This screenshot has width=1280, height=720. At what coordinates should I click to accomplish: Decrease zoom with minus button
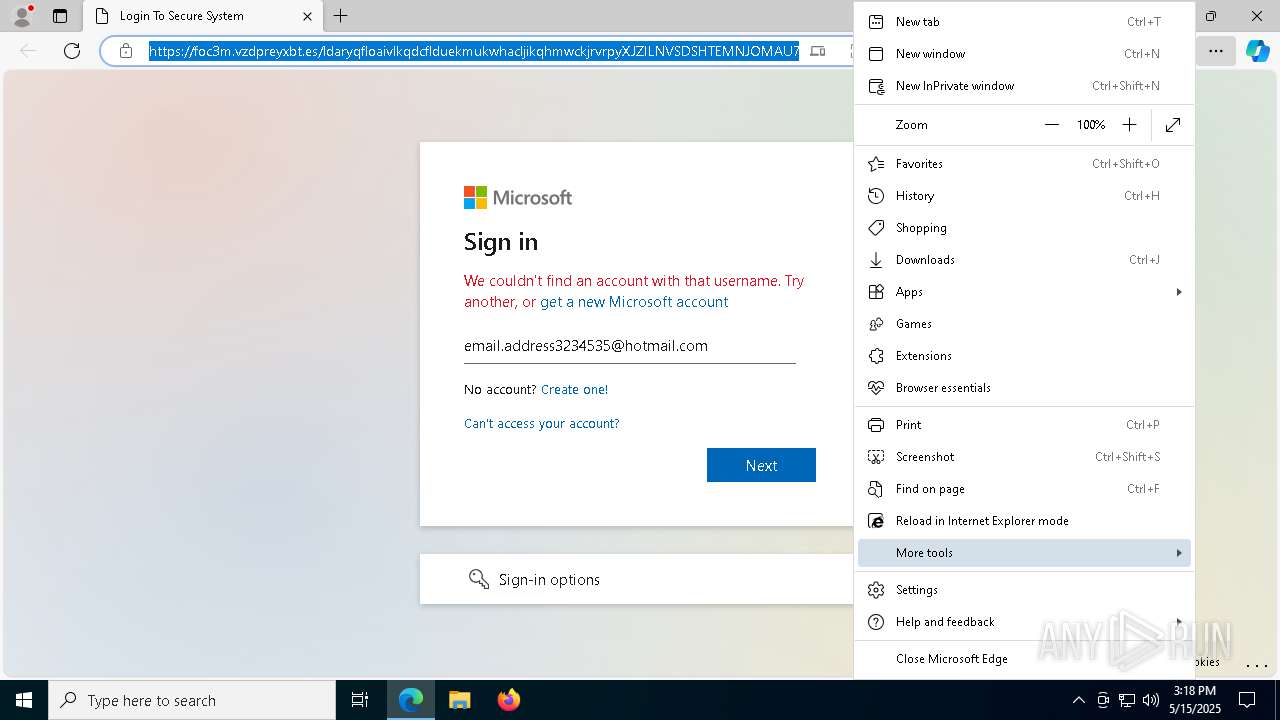1051,125
